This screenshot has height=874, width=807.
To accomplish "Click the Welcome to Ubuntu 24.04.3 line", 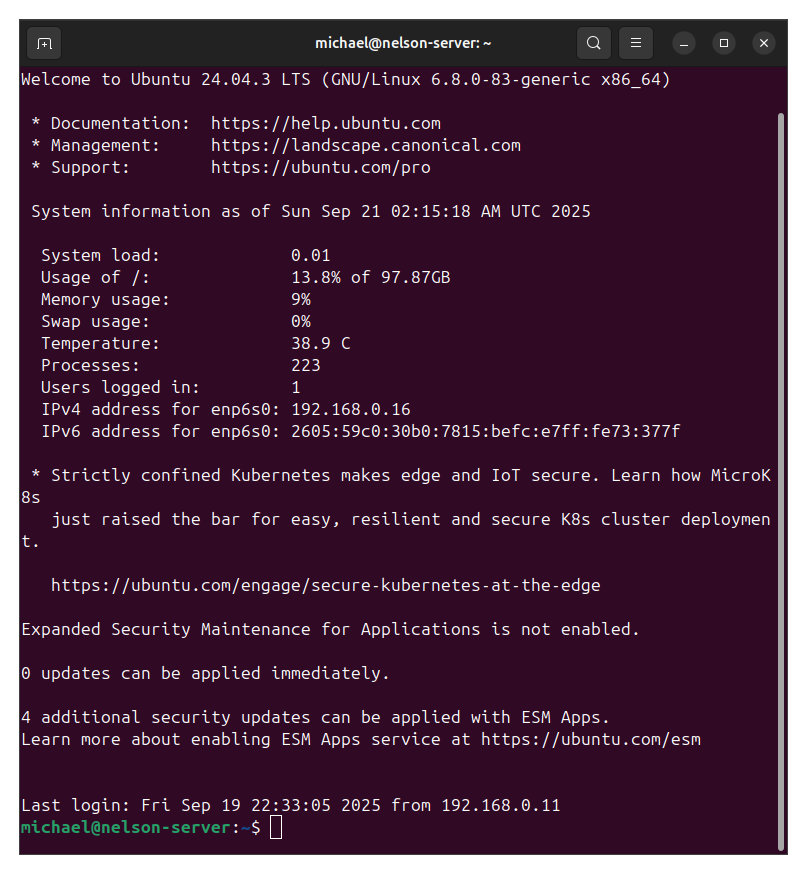I will [x=345, y=80].
